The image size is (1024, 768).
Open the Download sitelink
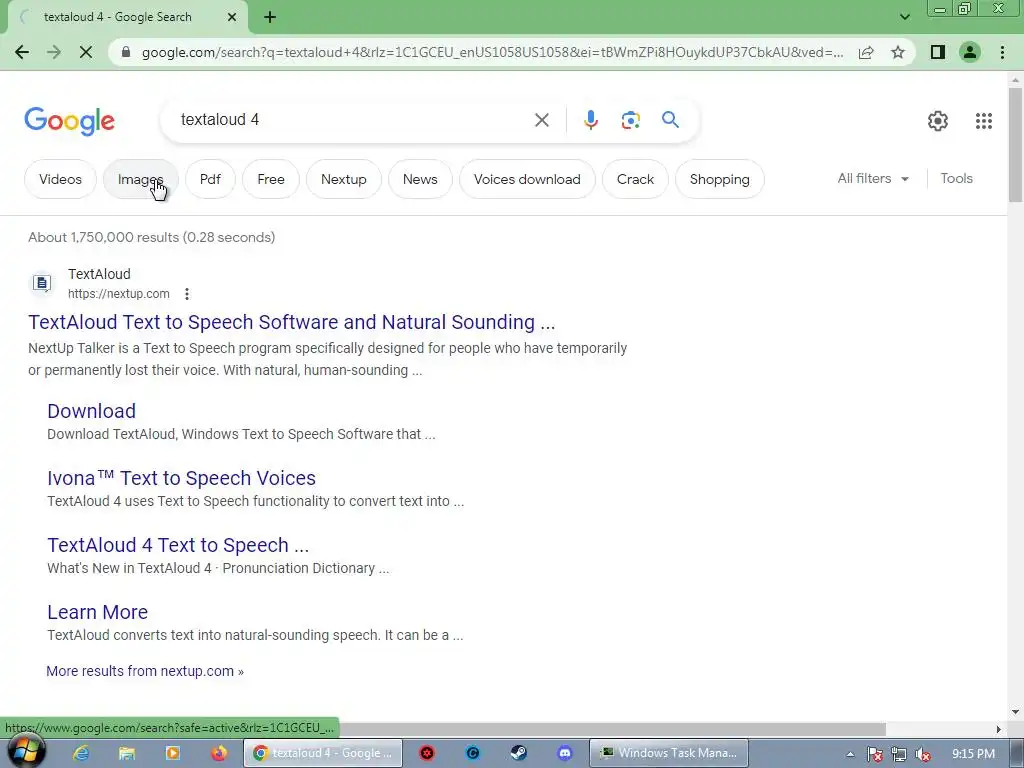click(x=91, y=411)
